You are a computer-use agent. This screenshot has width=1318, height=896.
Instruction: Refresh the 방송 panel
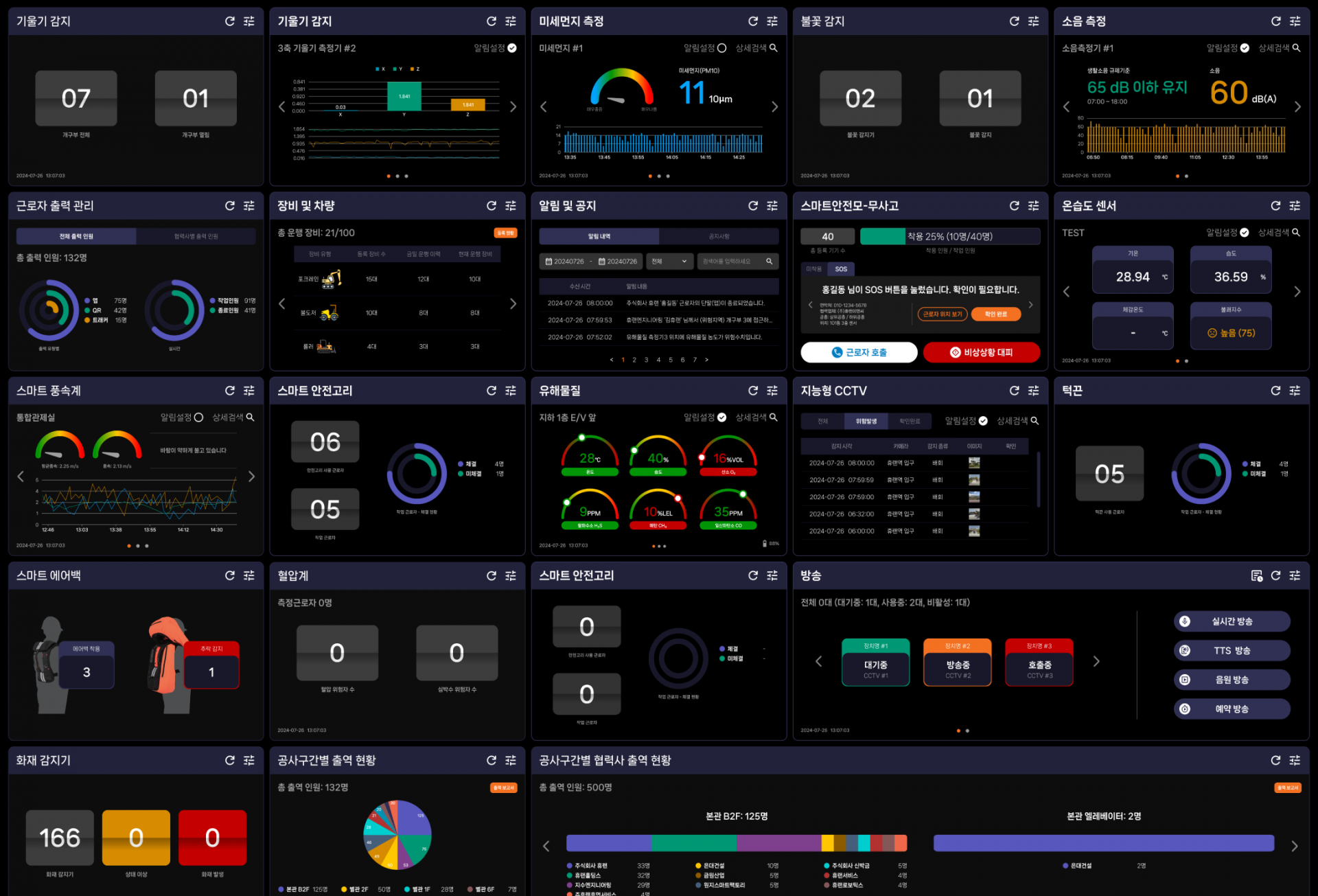[1275, 575]
